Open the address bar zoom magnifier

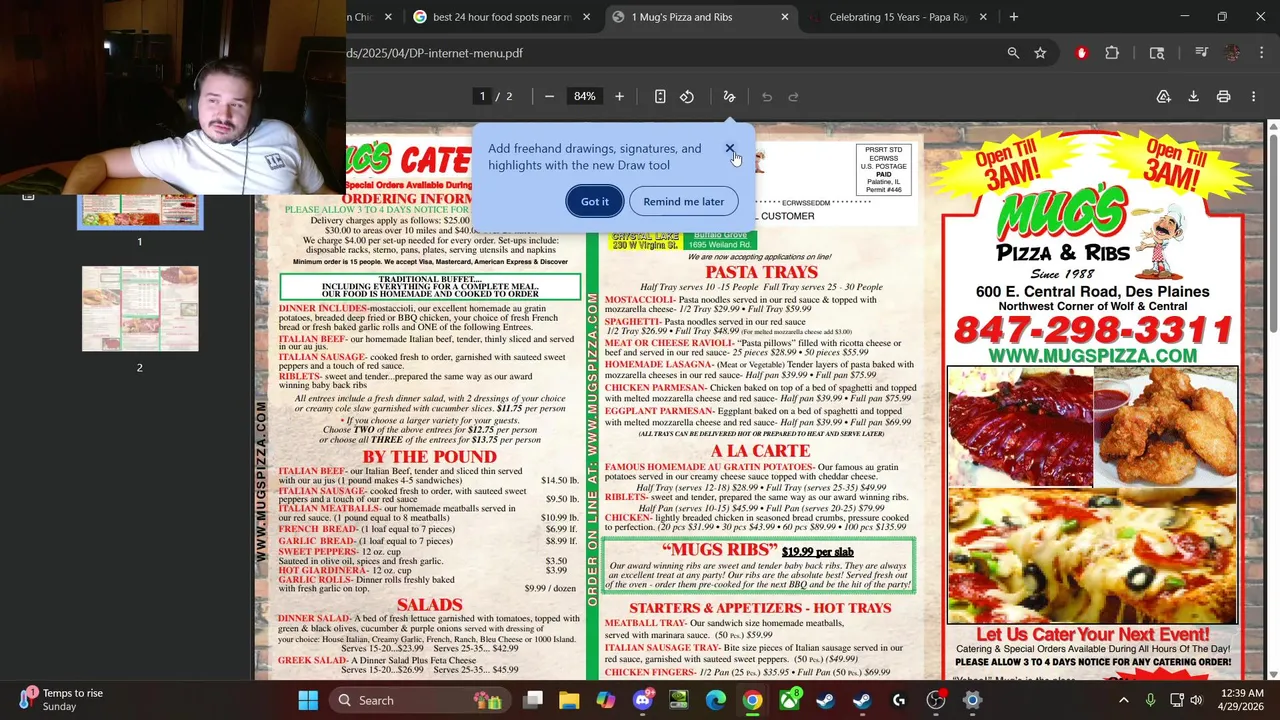coord(1013,53)
